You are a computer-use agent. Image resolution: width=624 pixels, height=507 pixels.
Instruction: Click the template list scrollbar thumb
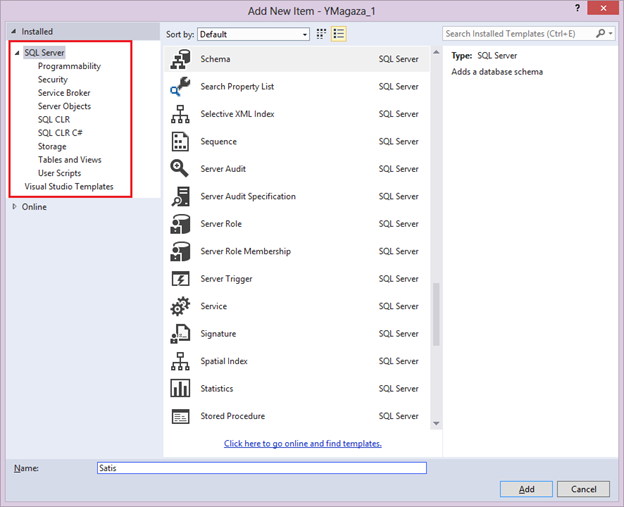point(436,314)
